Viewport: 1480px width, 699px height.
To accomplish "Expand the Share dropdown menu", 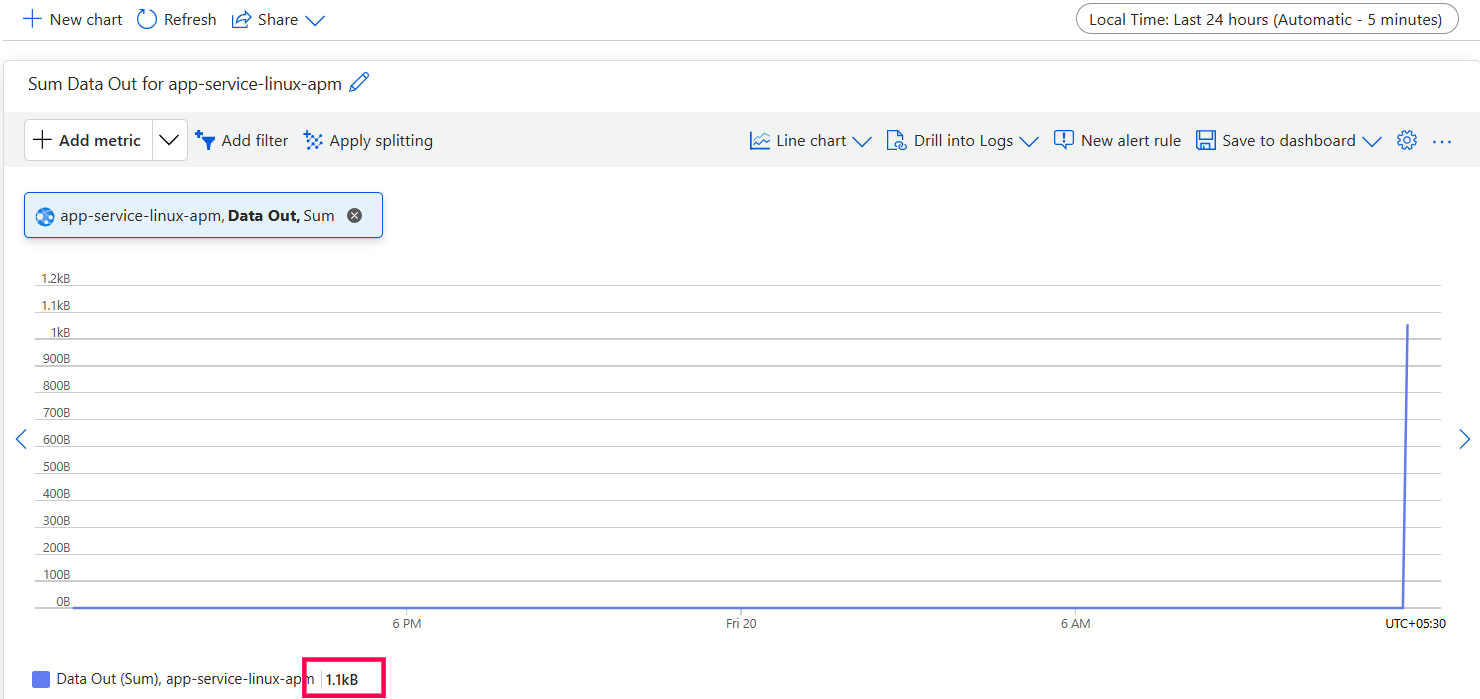I will 315,20.
